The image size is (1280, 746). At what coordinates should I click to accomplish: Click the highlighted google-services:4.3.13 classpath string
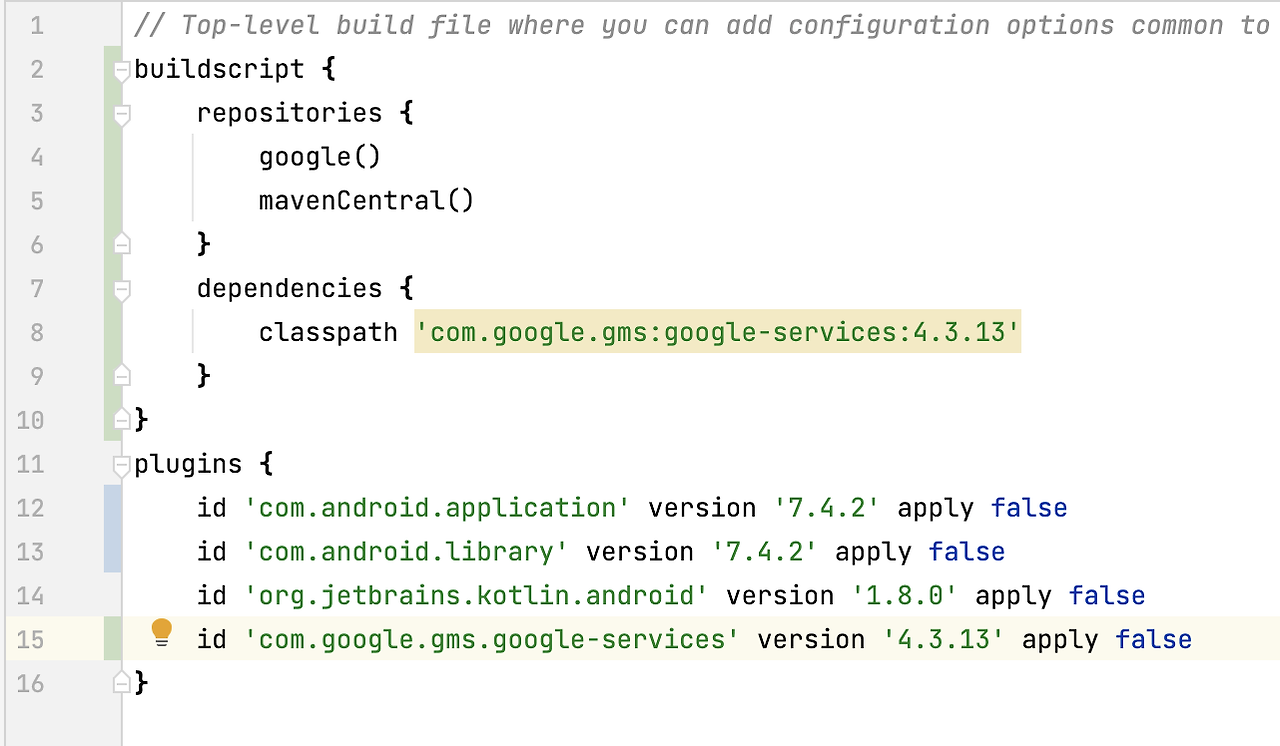[718, 332]
